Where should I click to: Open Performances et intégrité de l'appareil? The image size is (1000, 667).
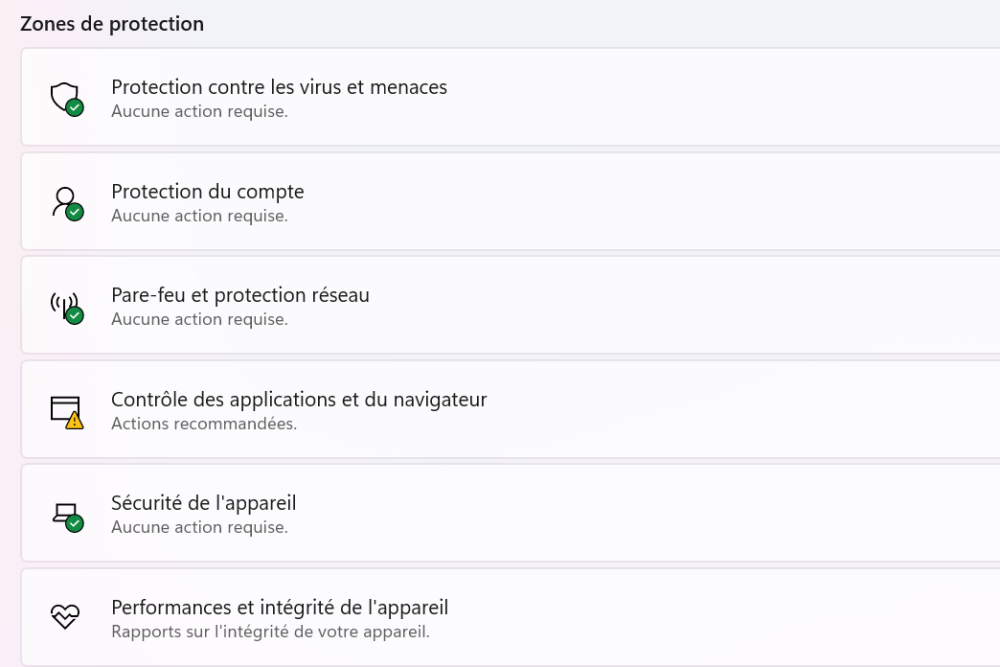pyautogui.click(x=279, y=607)
